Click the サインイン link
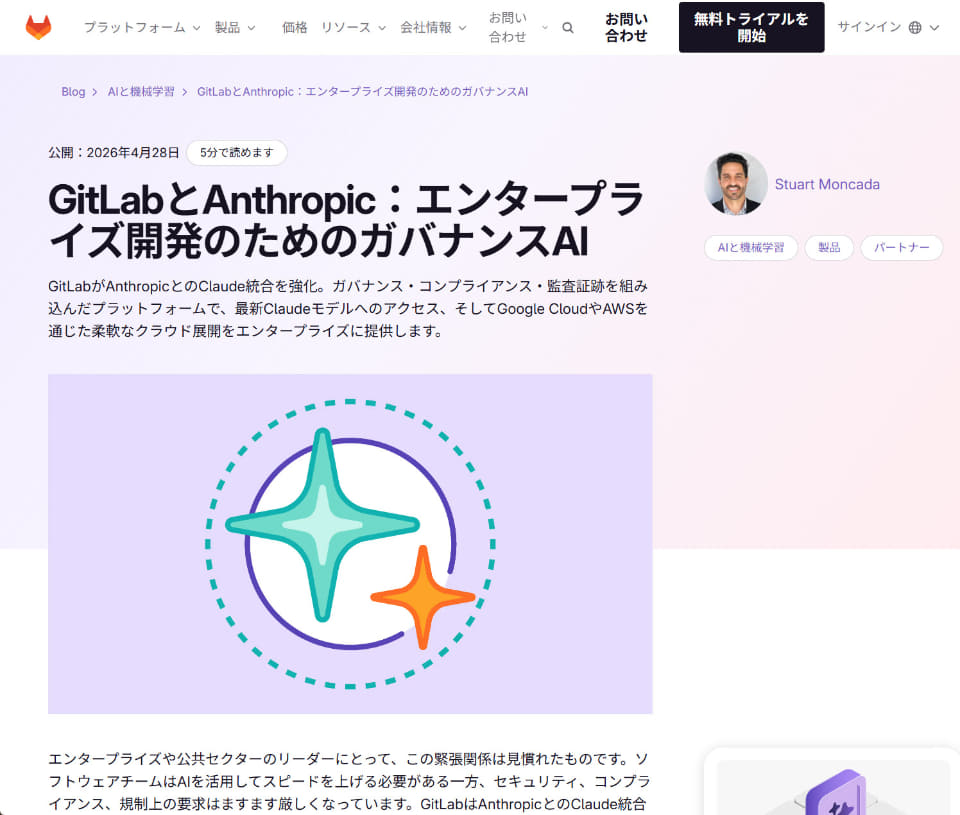Screen dimensions: 960x815 [x=869, y=28]
